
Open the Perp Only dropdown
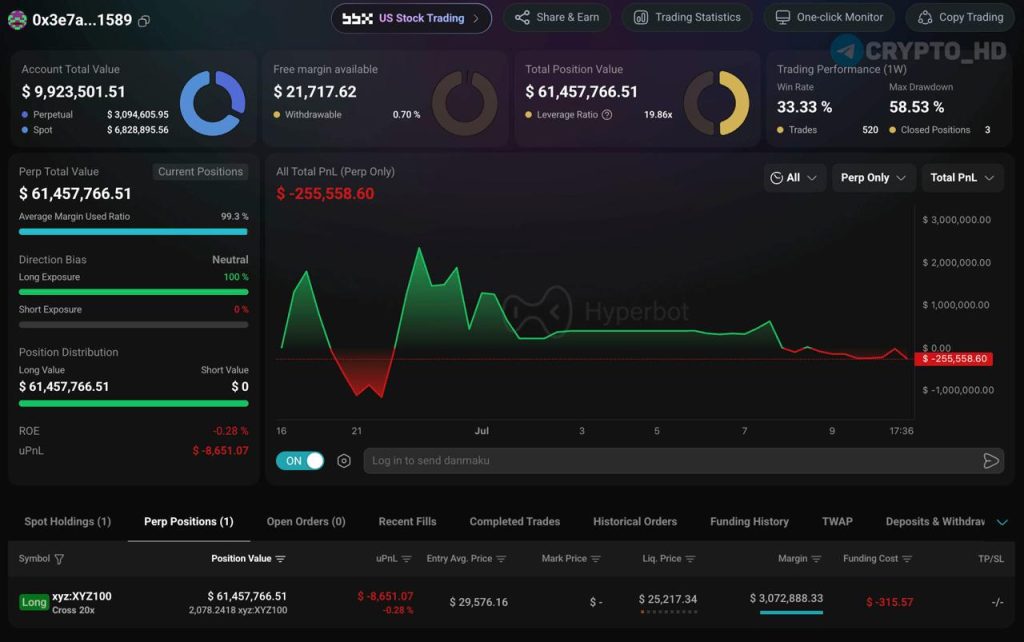[x=873, y=178]
